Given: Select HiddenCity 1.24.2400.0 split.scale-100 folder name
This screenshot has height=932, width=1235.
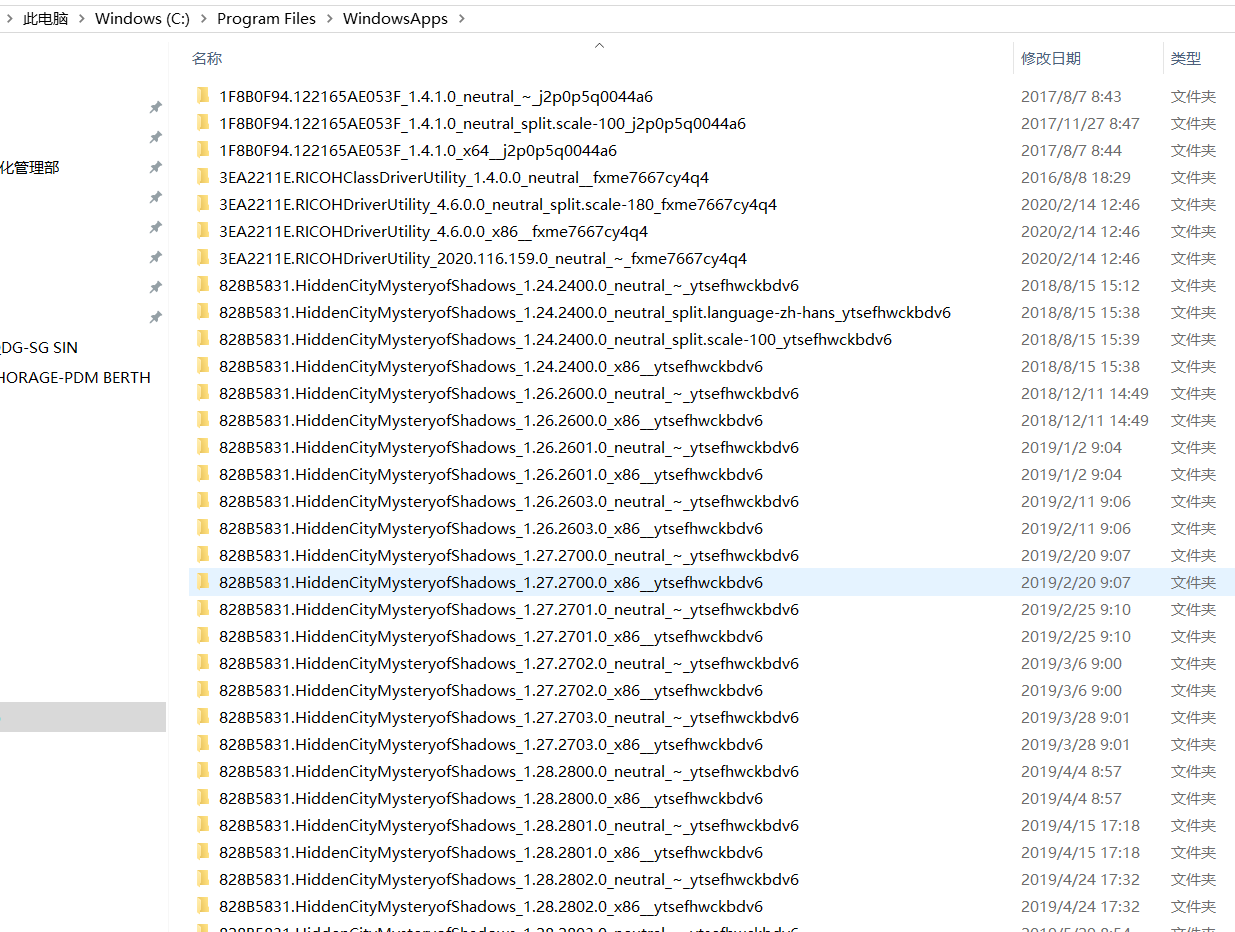Looking at the screenshot, I should [555, 340].
